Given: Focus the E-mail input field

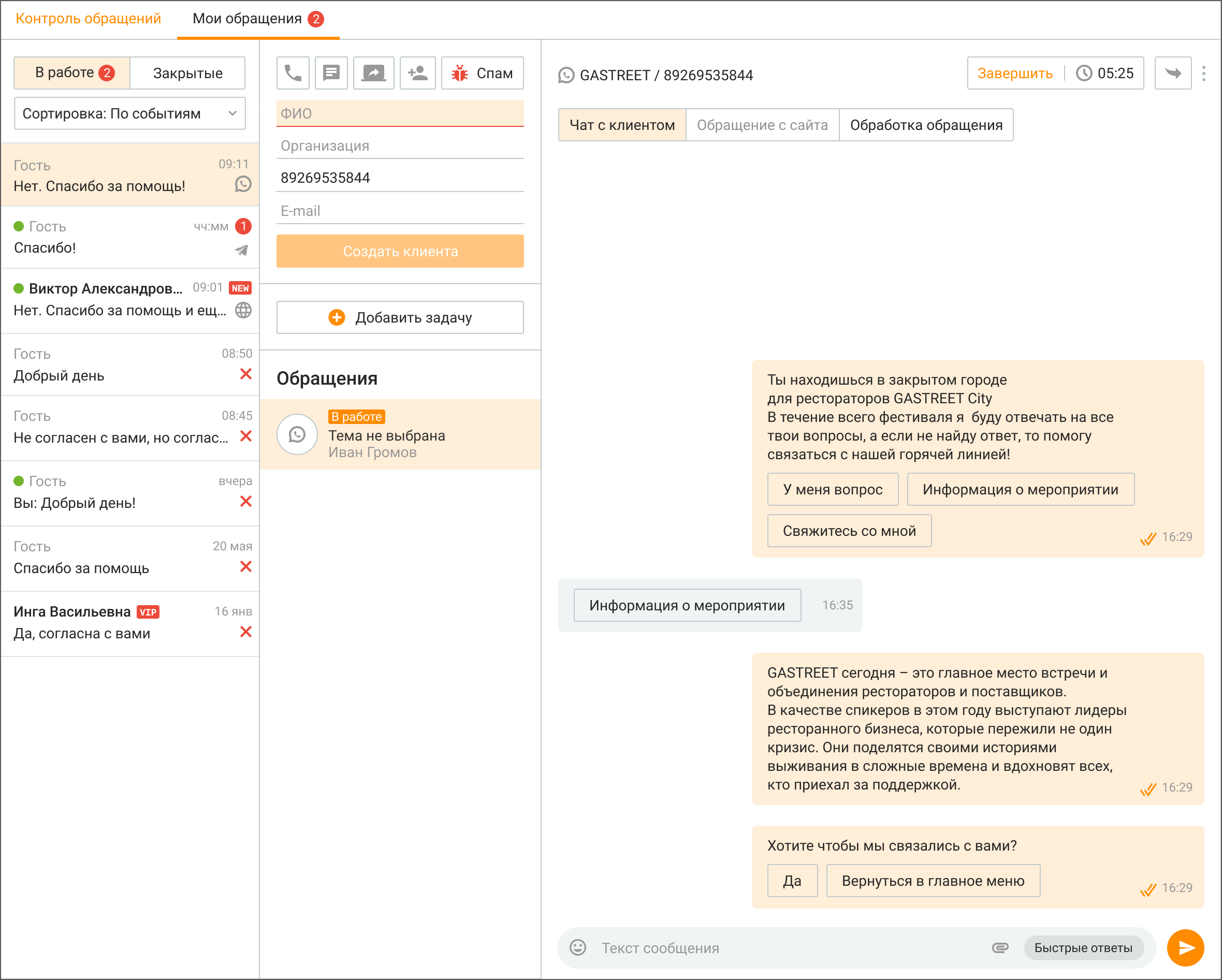Looking at the screenshot, I should click(400, 211).
